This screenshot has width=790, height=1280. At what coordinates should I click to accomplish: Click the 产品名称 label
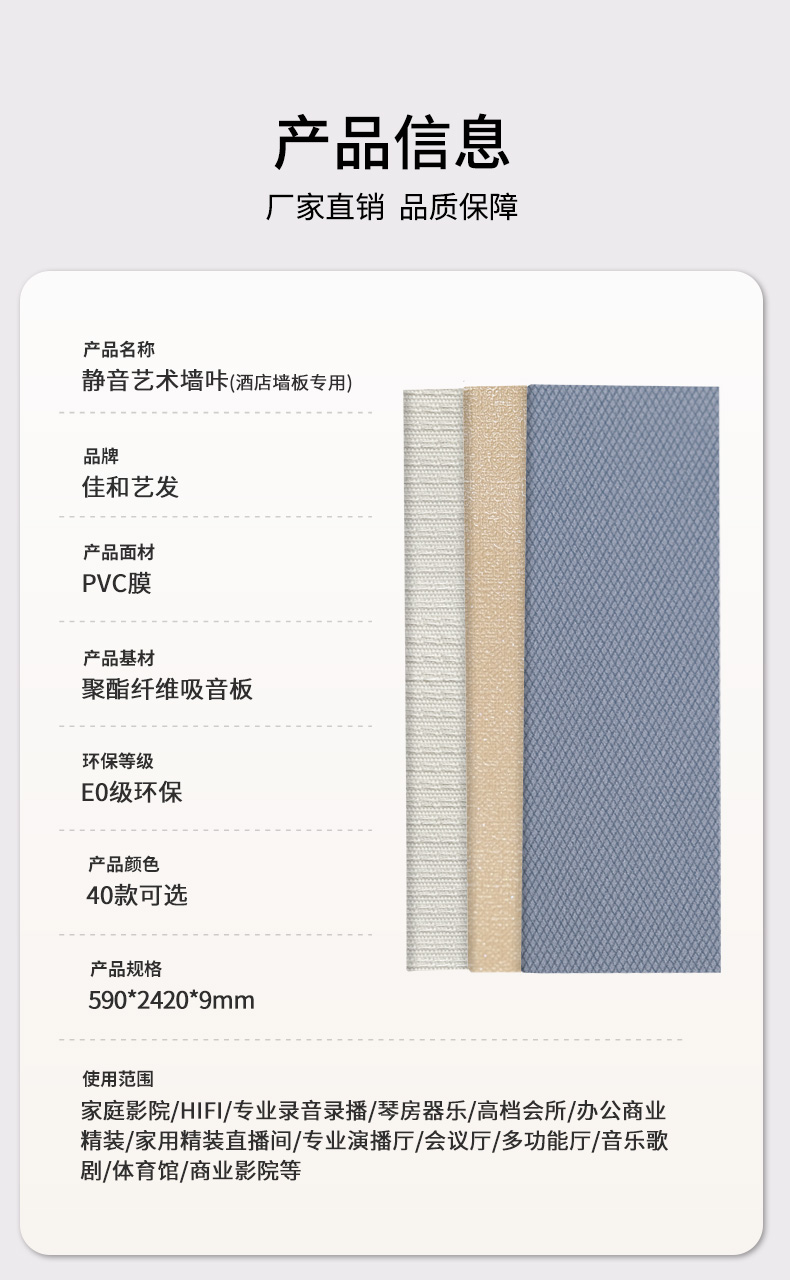pos(118,350)
